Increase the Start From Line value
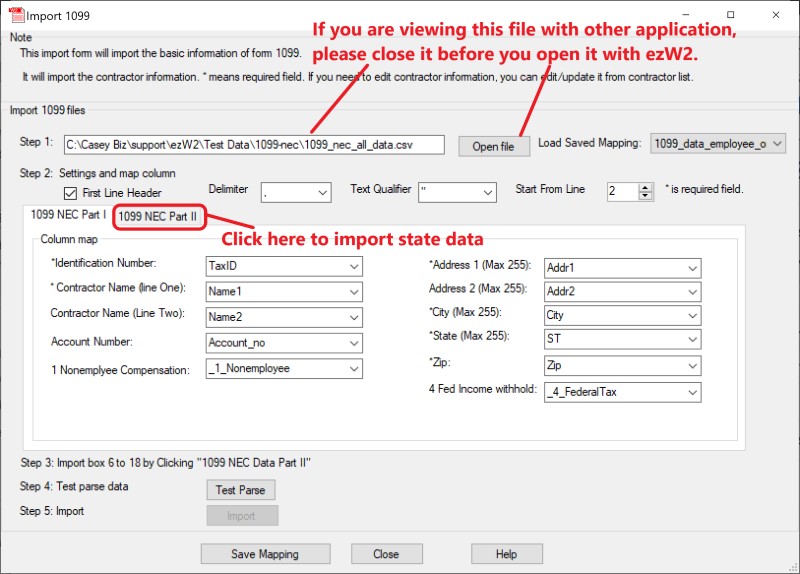This screenshot has height=574, width=800. click(645, 186)
